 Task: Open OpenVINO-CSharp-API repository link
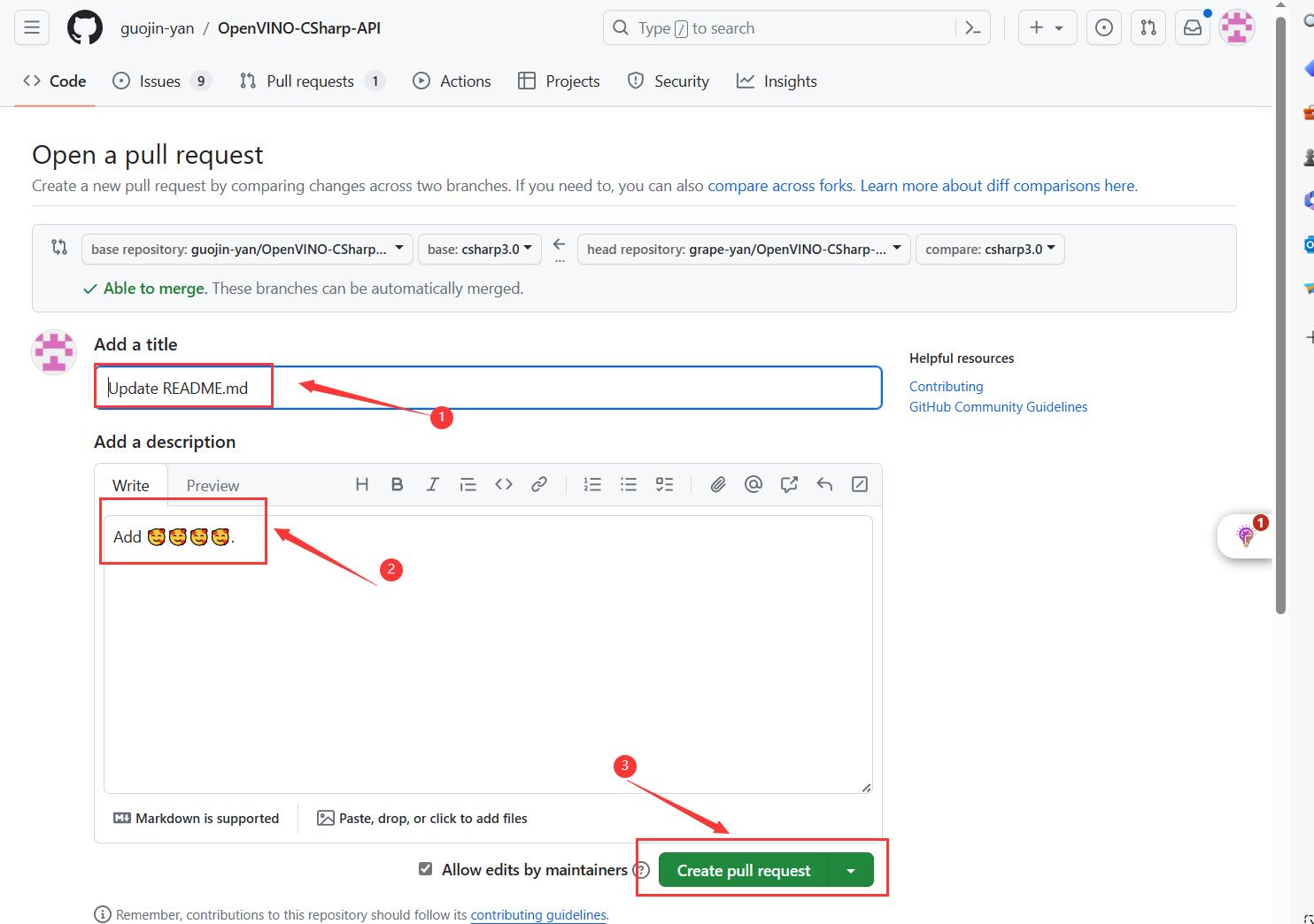tap(299, 27)
